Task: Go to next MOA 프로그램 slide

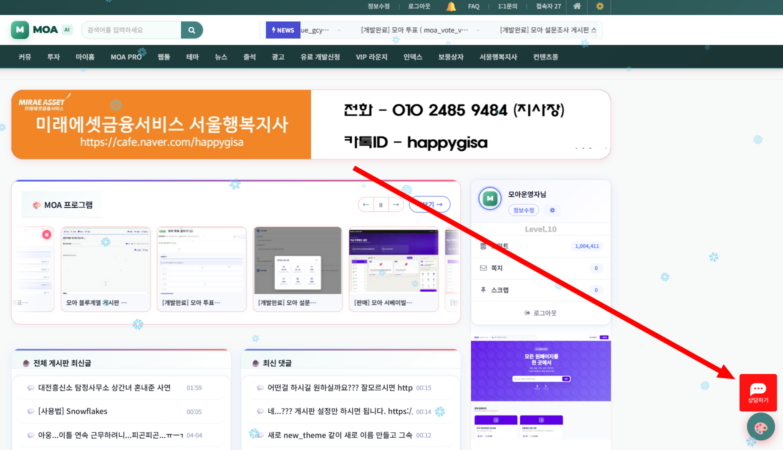Action: pyautogui.click(x=396, y=204)
